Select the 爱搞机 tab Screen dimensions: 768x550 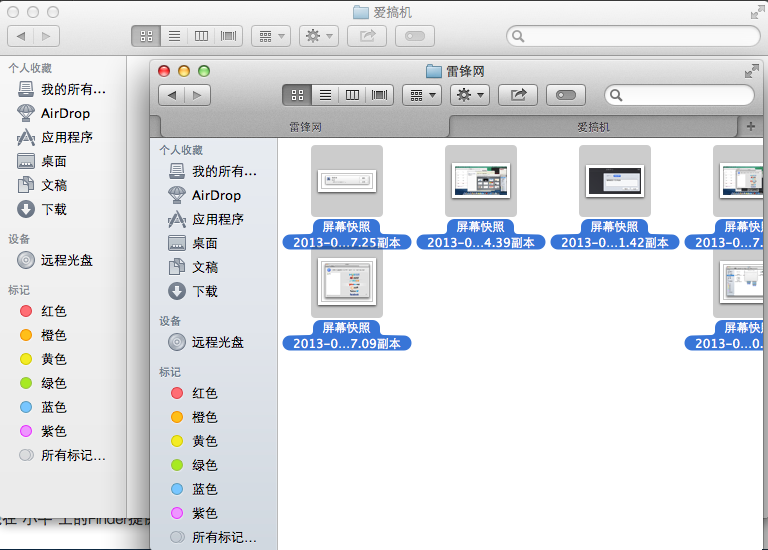coord(593,127)
